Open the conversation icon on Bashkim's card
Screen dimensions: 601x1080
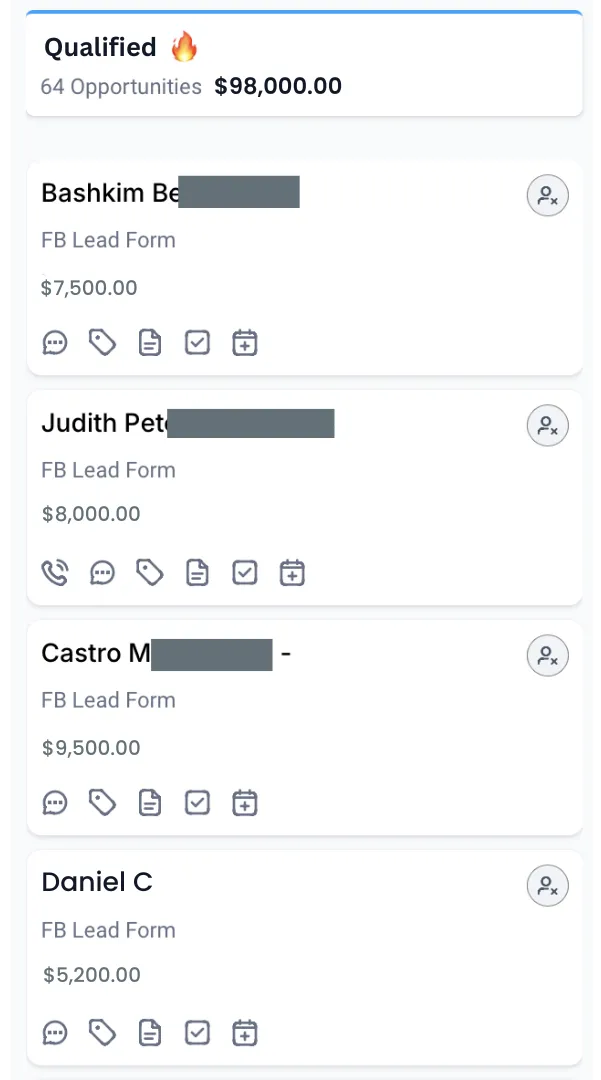[55, 343]
